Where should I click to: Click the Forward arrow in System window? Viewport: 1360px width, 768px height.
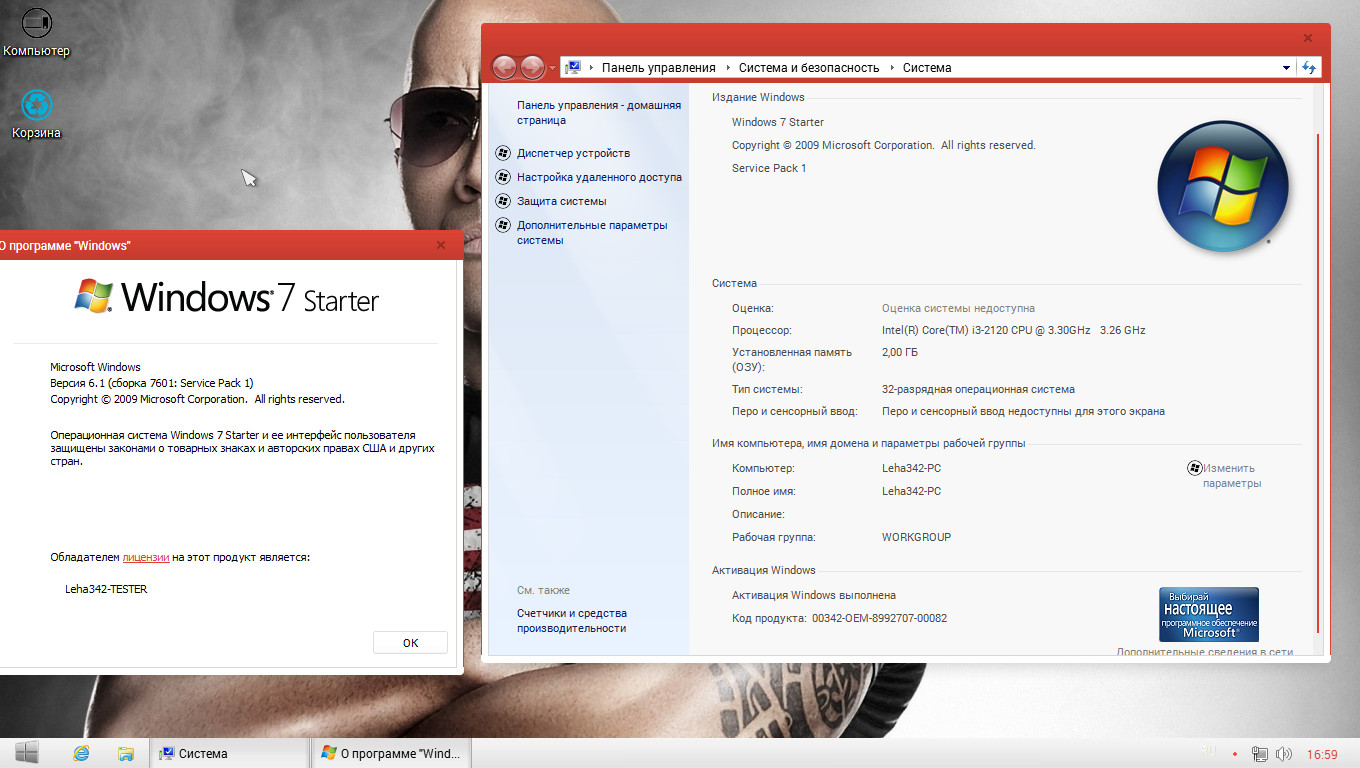pos(533,67)
